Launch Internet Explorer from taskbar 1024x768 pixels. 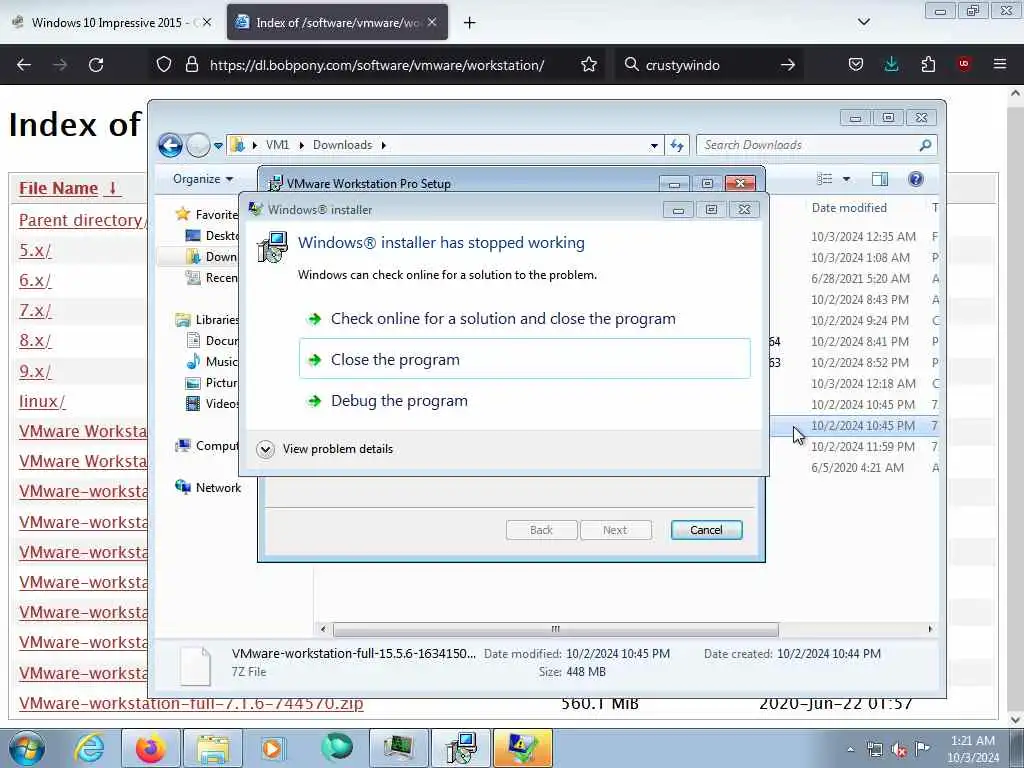(x=89, y=748)
